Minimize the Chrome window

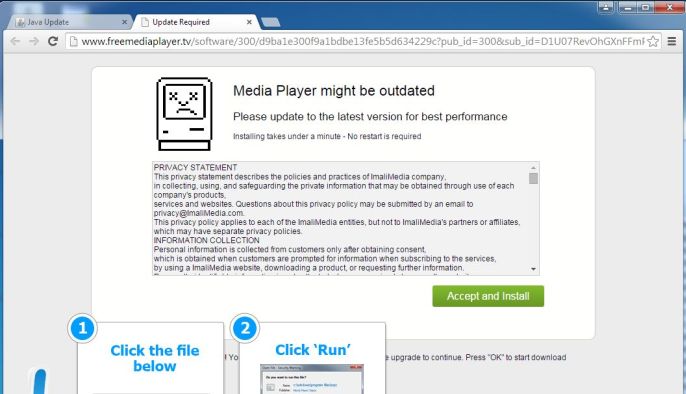(x=627, y=7)
